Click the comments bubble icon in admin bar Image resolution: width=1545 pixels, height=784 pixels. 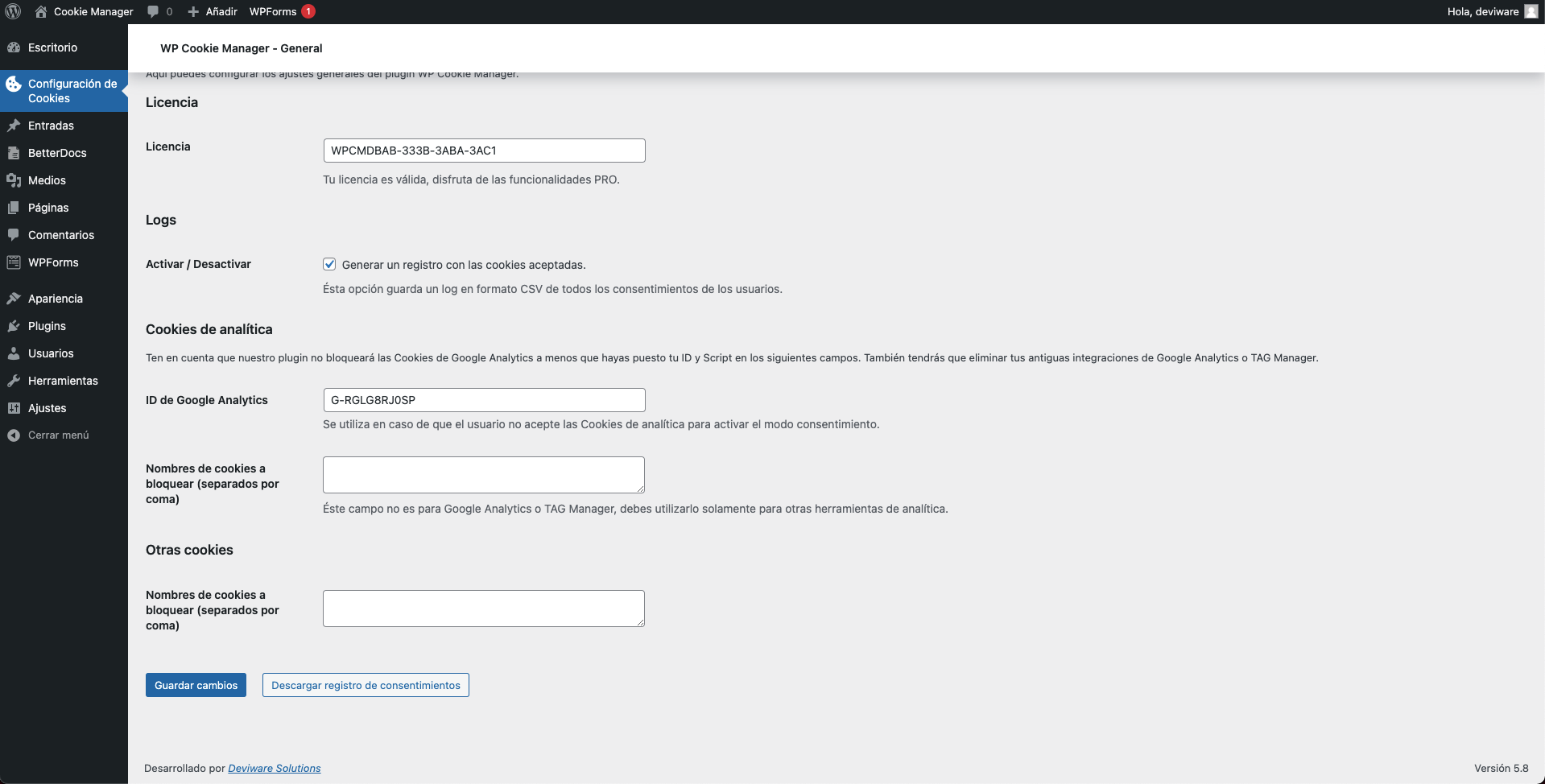[153, 11]
